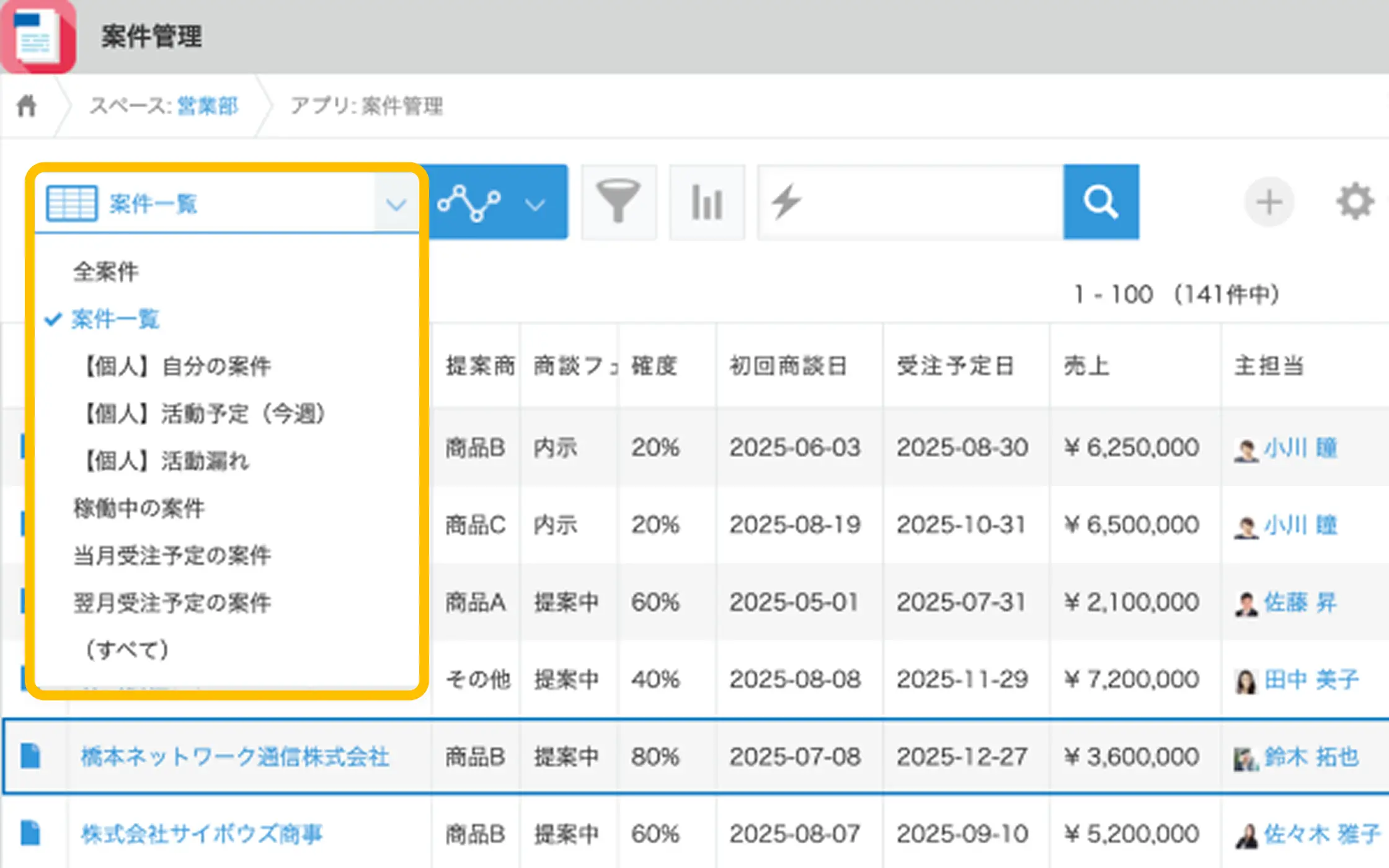This screenshot has height=868, width=1389.
Task: Open record icon for 株式会社サイボウズ商事
Action: pyautogui.click(x=30, y=833)
